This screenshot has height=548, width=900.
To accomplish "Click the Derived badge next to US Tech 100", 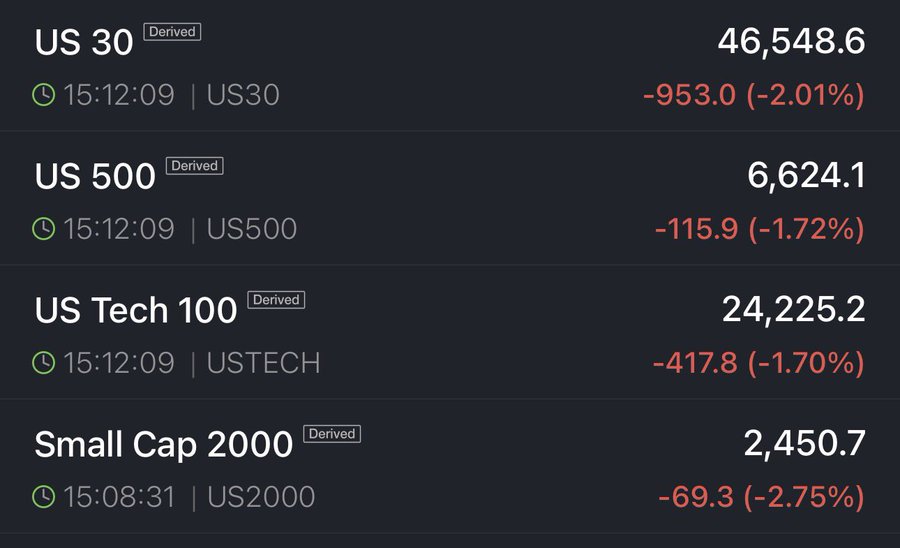I will click(x=276, y=300).
